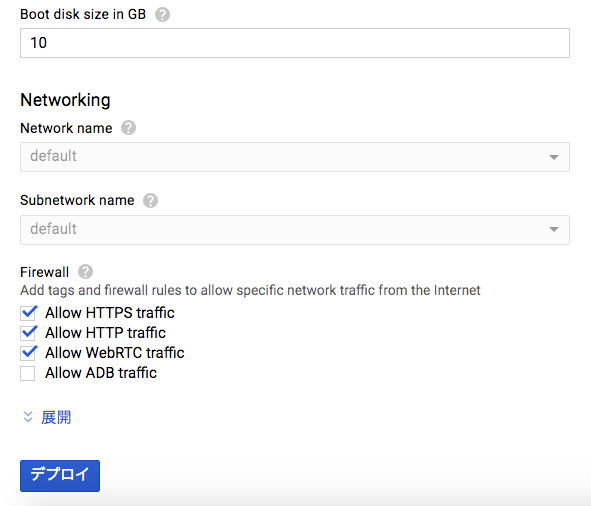Click help icon beside Boot disk size
This screenshot has height=506, width=591.
click(162, 15)
